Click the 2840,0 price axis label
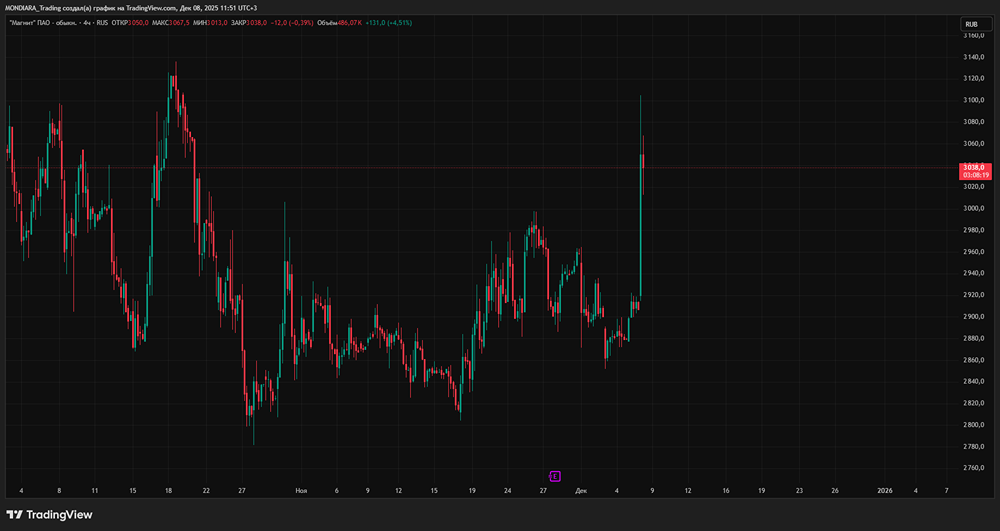The width and height of the screenshot is (1000, 531). pos(975,382)
